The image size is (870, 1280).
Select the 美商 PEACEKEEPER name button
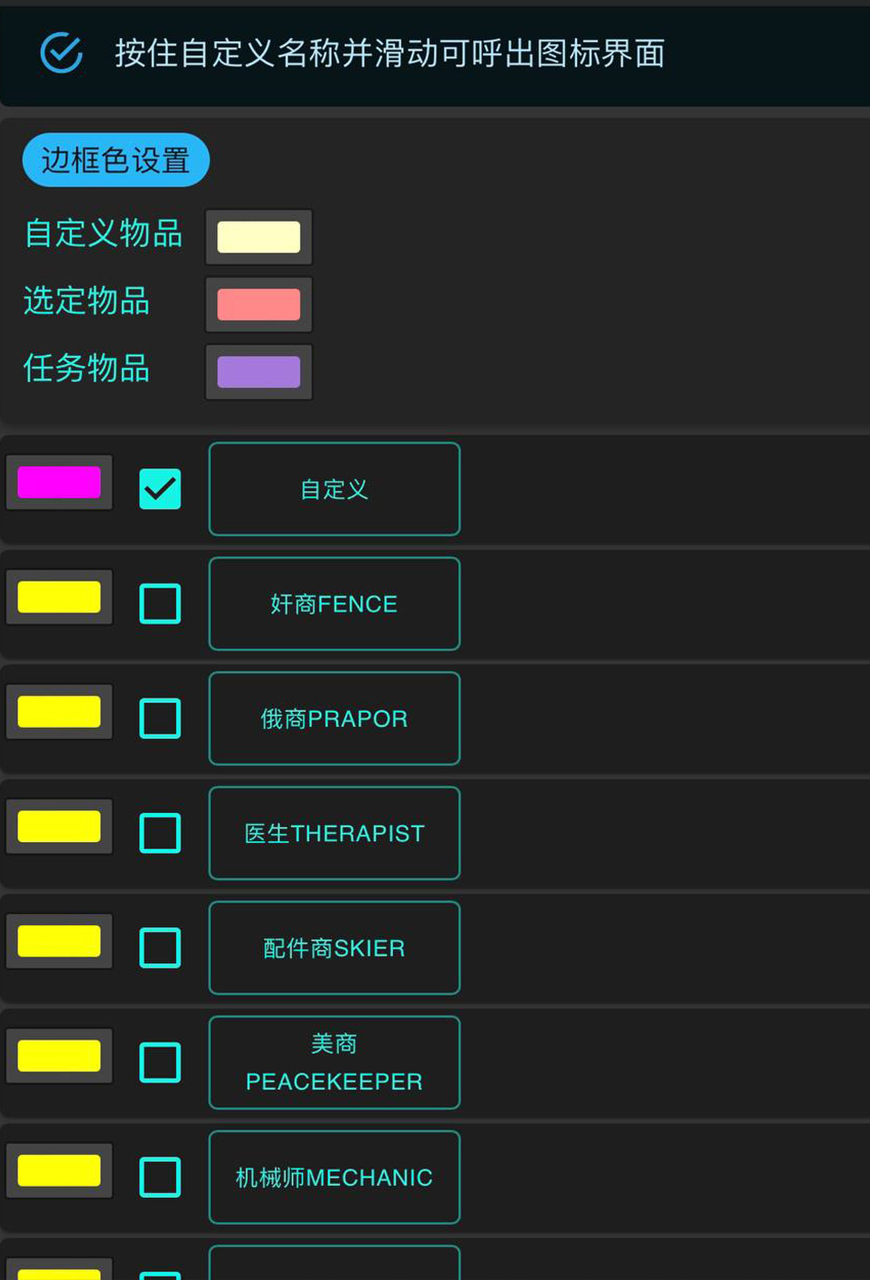[334, 1063]
